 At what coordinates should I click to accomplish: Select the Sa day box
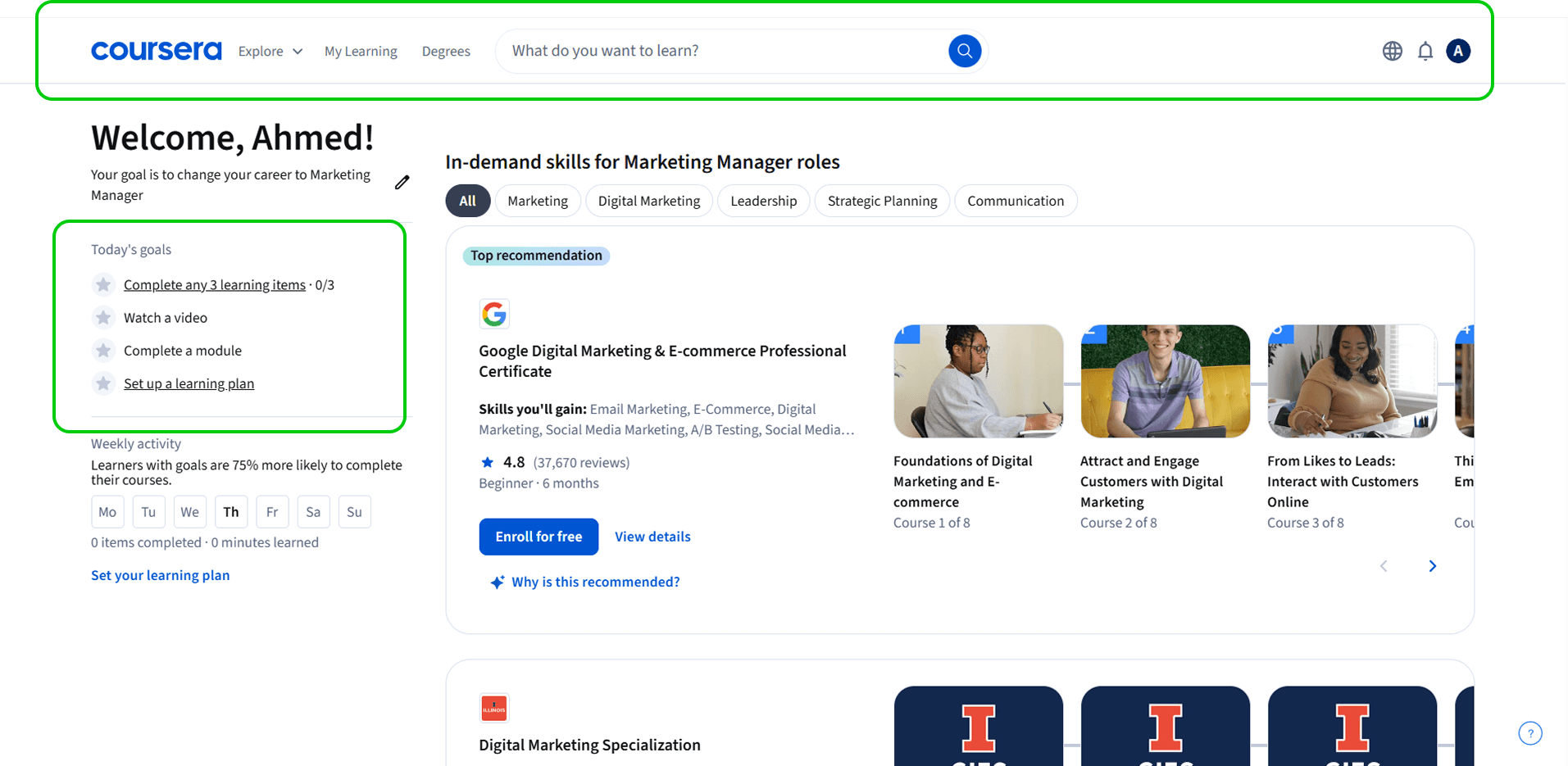pos(313,512)
